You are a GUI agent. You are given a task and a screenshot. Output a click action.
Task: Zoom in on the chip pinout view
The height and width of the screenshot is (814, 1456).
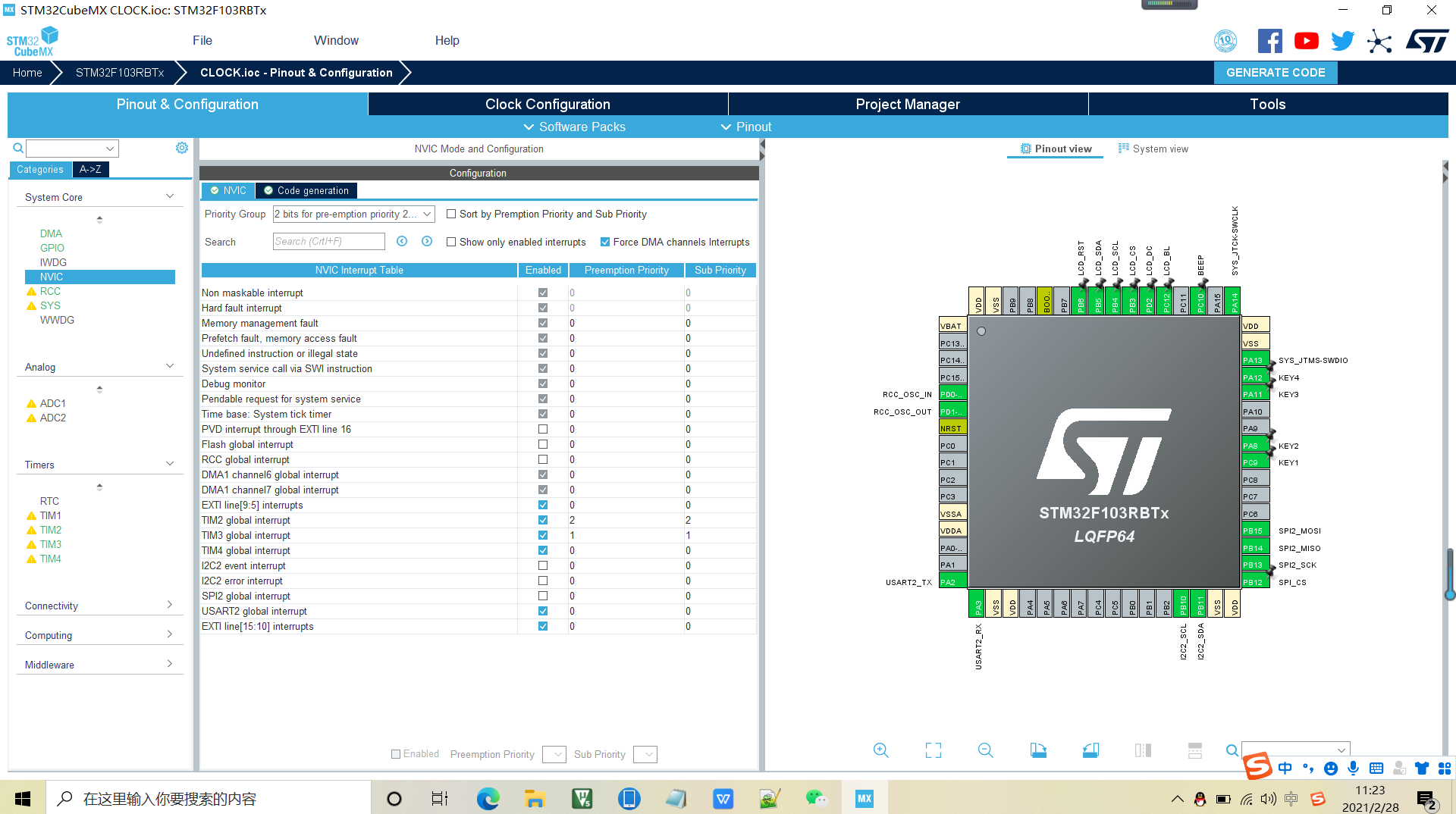pos(880,750)
